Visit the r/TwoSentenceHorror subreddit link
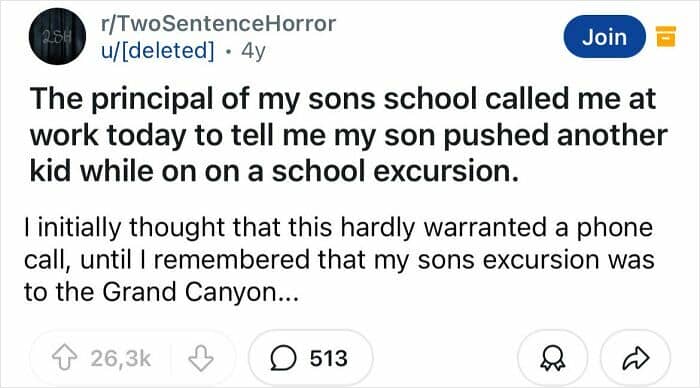The image size is (700, 388). tap(218, 23)
